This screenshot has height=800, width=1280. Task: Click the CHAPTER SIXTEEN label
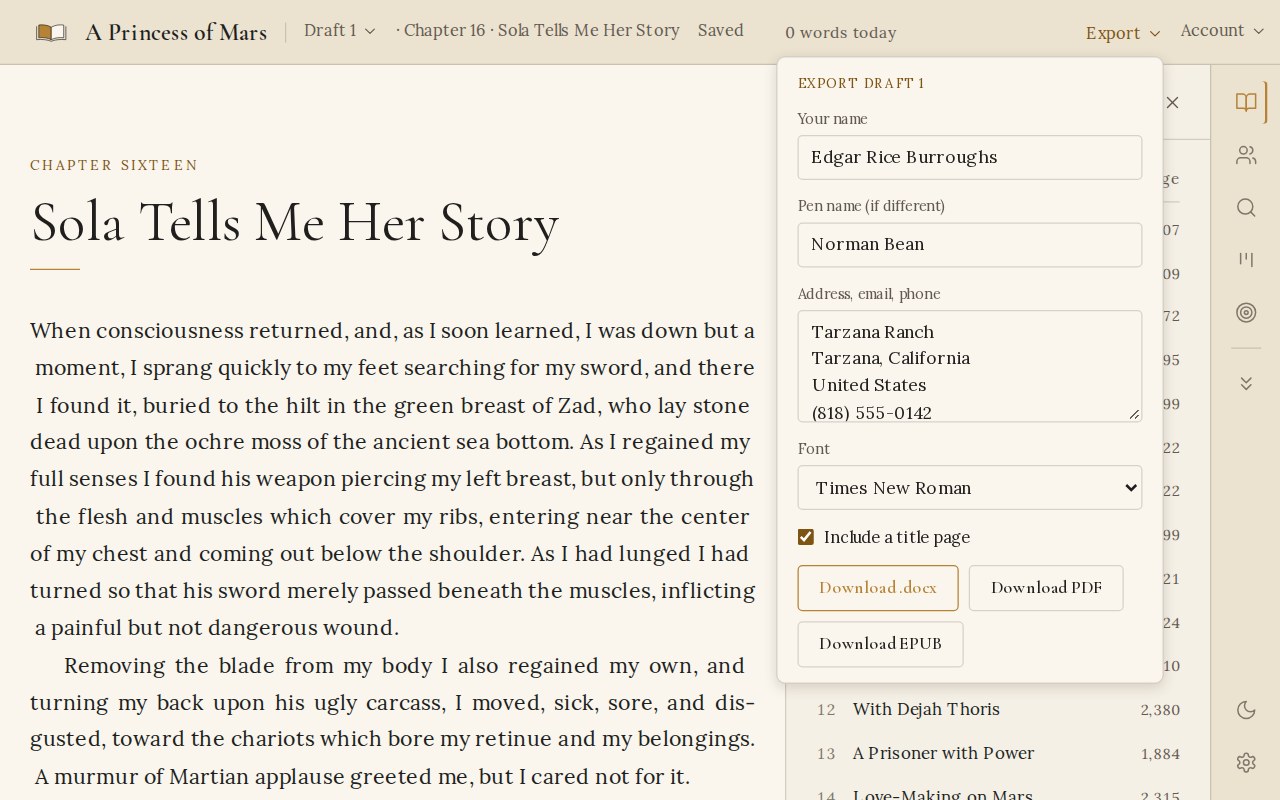(x=114, y=165)
